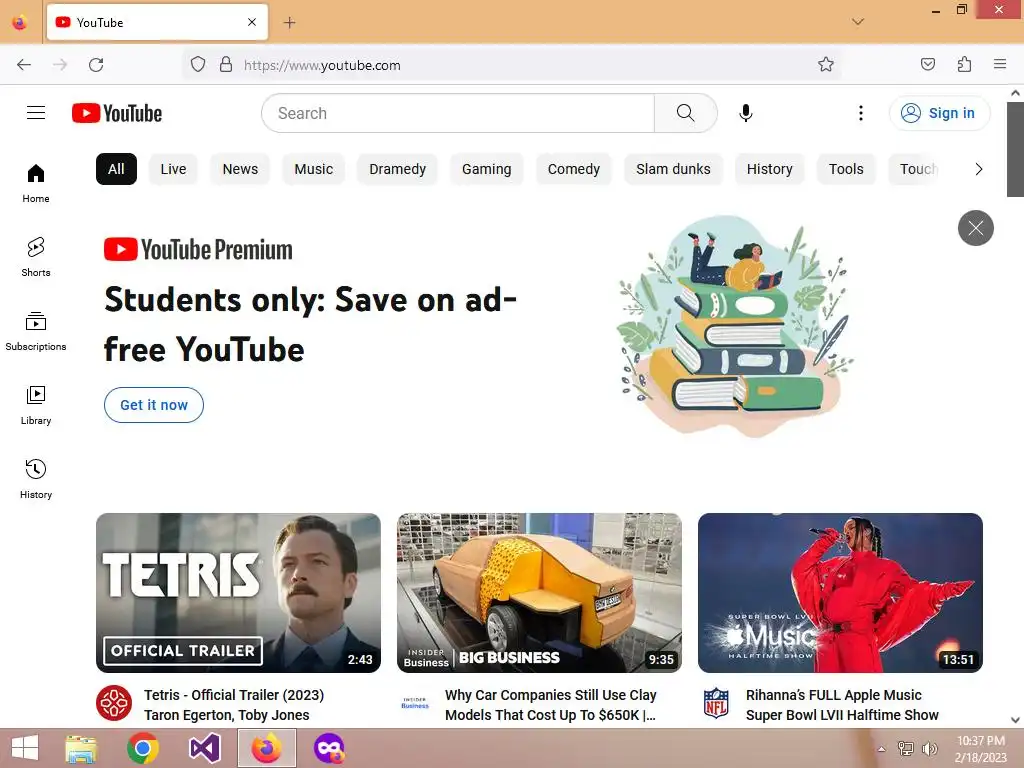Open the NFL channel avatar

pyautogui.click(x=716, y=703)
